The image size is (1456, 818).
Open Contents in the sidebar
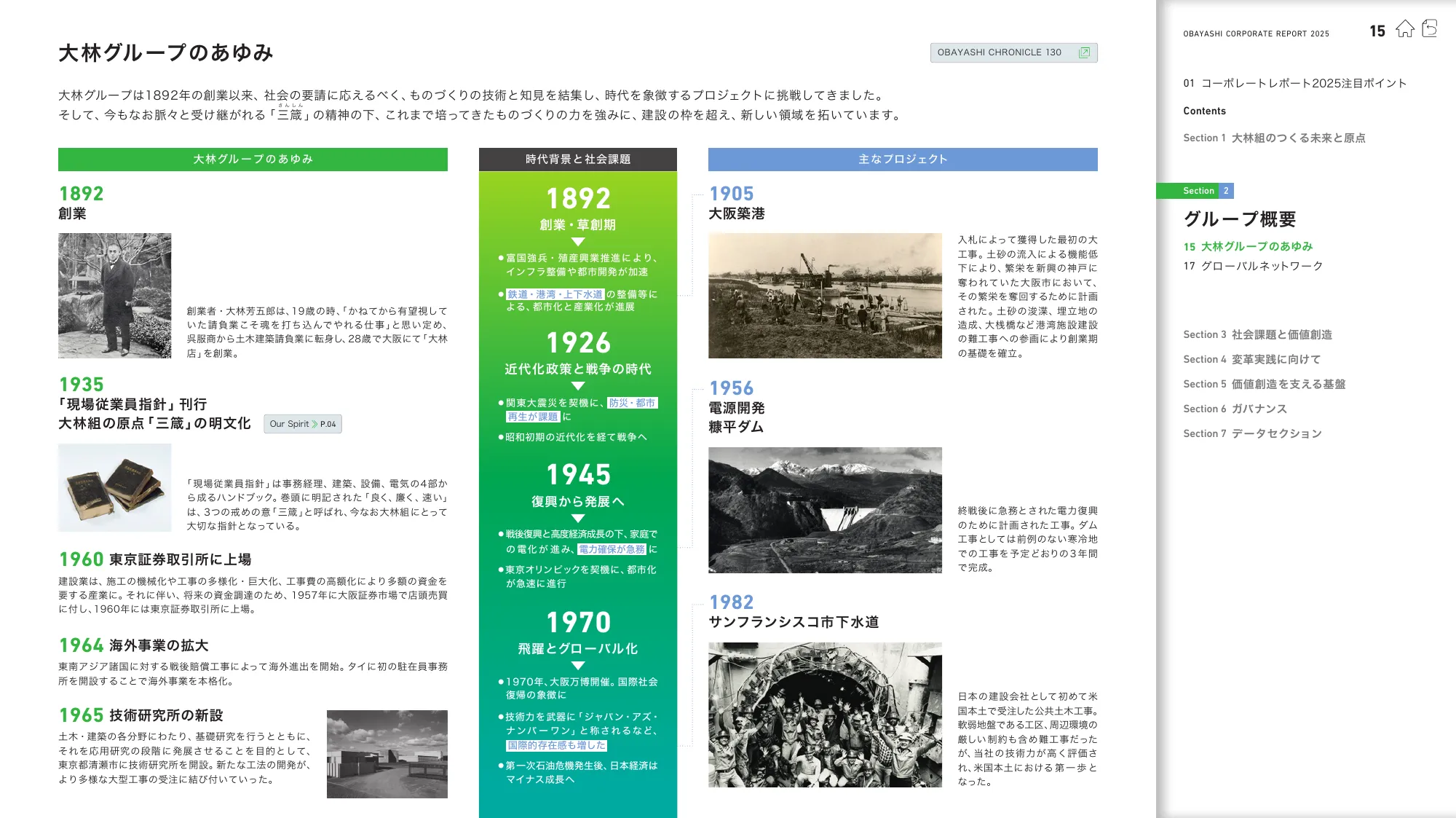[x=1204, y=111]
